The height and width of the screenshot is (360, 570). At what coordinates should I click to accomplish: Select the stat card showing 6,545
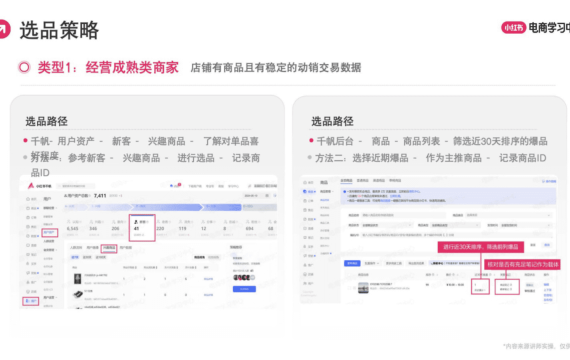point(75,228)
